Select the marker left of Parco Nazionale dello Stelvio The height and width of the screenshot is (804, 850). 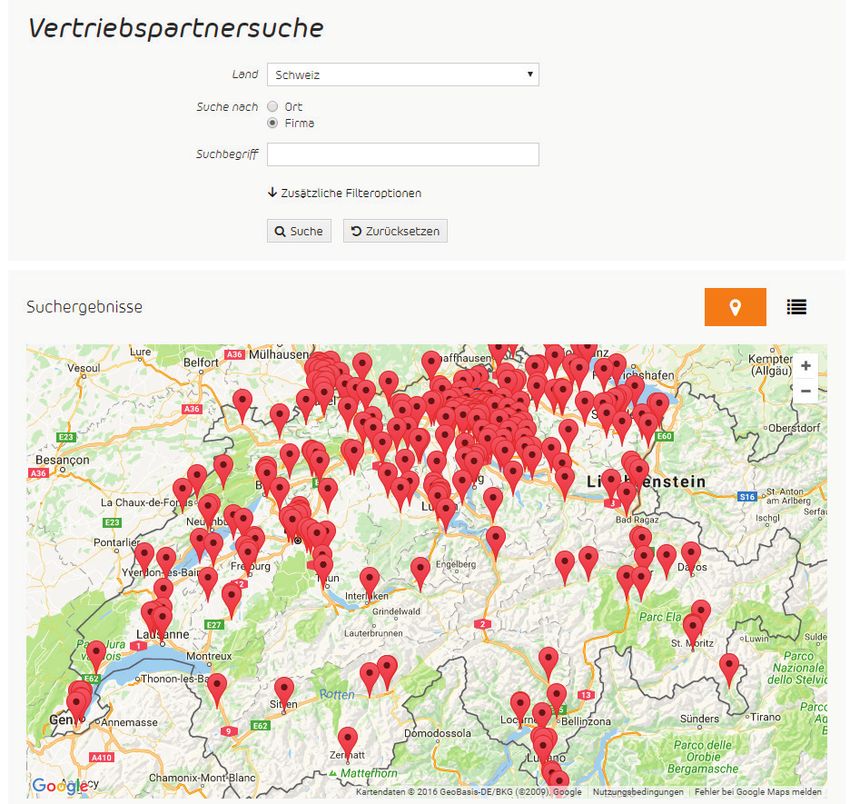click(729, 667)
